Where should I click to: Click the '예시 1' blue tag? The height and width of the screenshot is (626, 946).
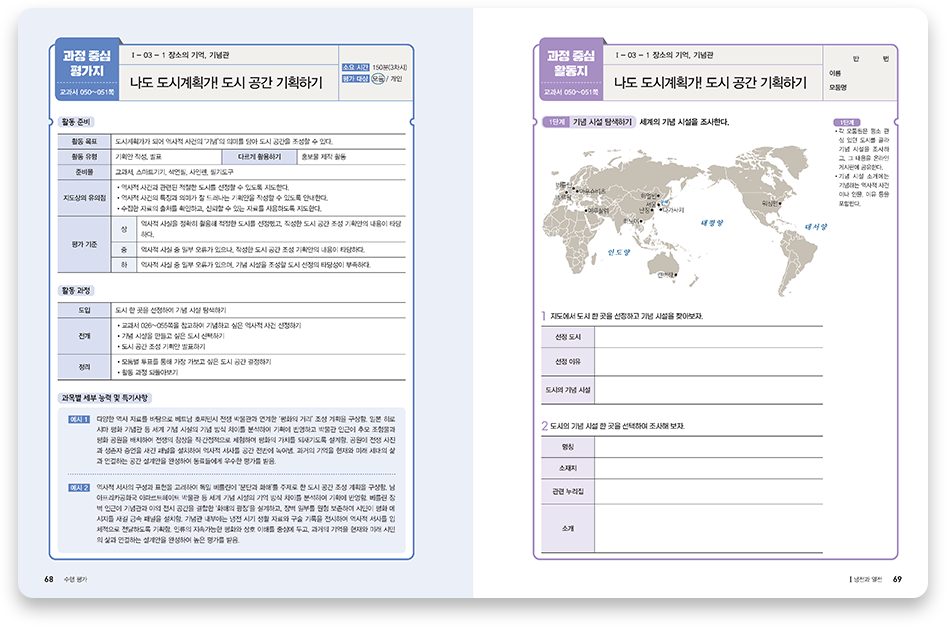tap(79, 419)
